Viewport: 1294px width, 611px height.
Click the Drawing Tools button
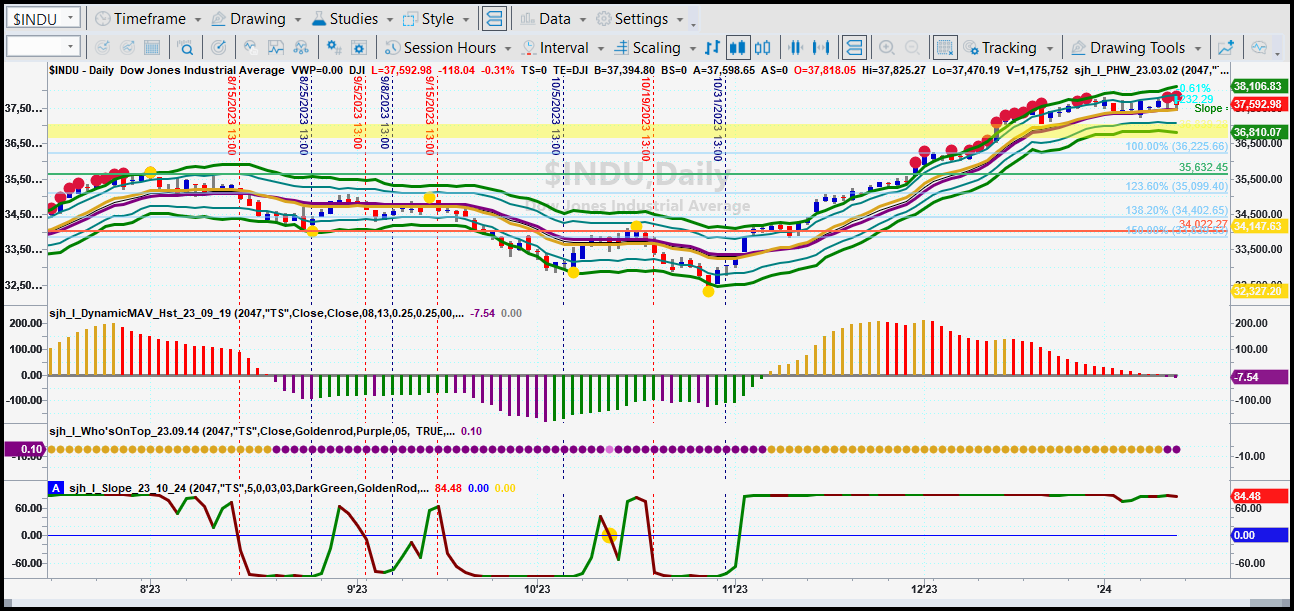point(1136,47)
